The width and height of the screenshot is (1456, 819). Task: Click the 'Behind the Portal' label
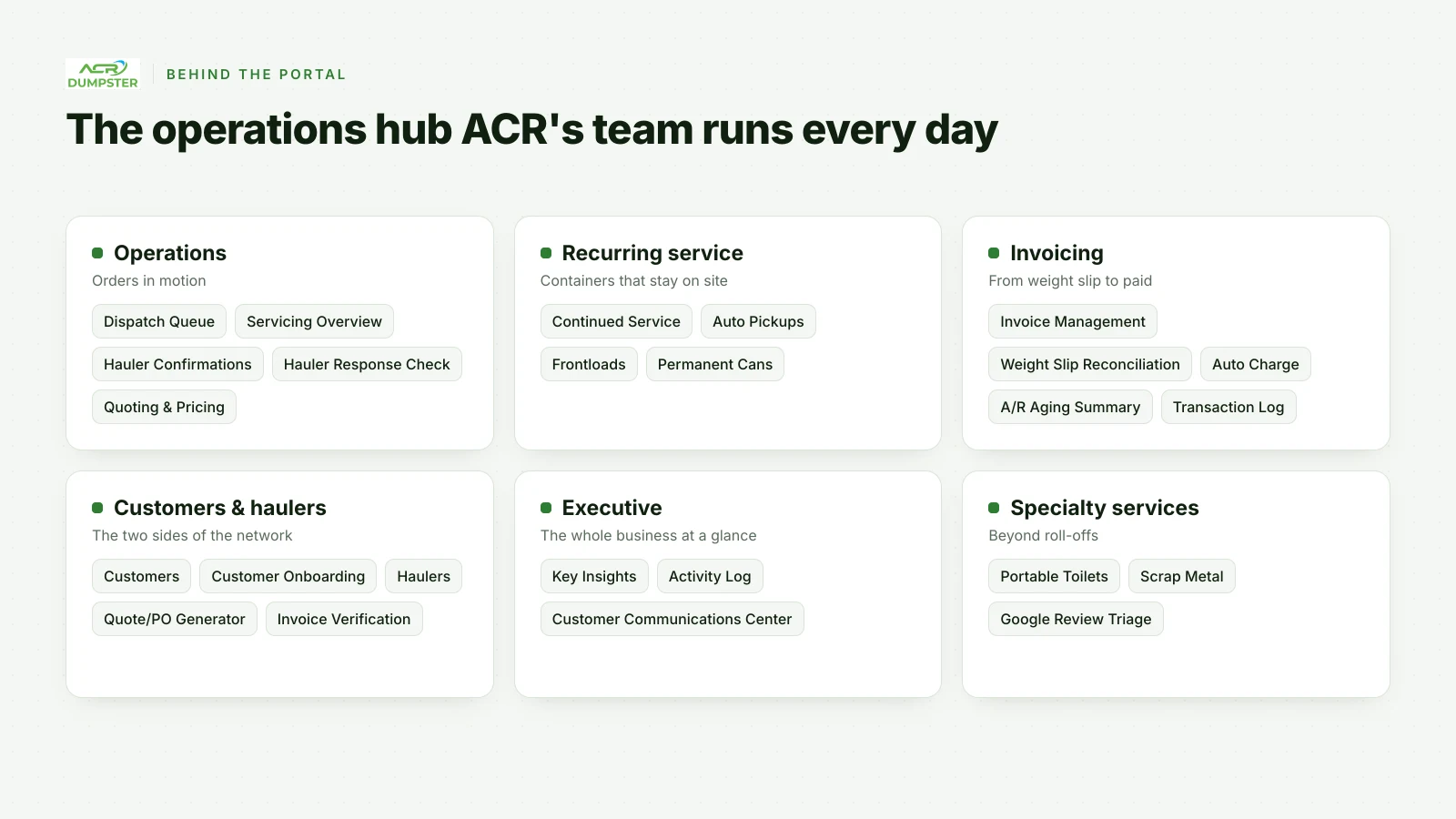257,75
